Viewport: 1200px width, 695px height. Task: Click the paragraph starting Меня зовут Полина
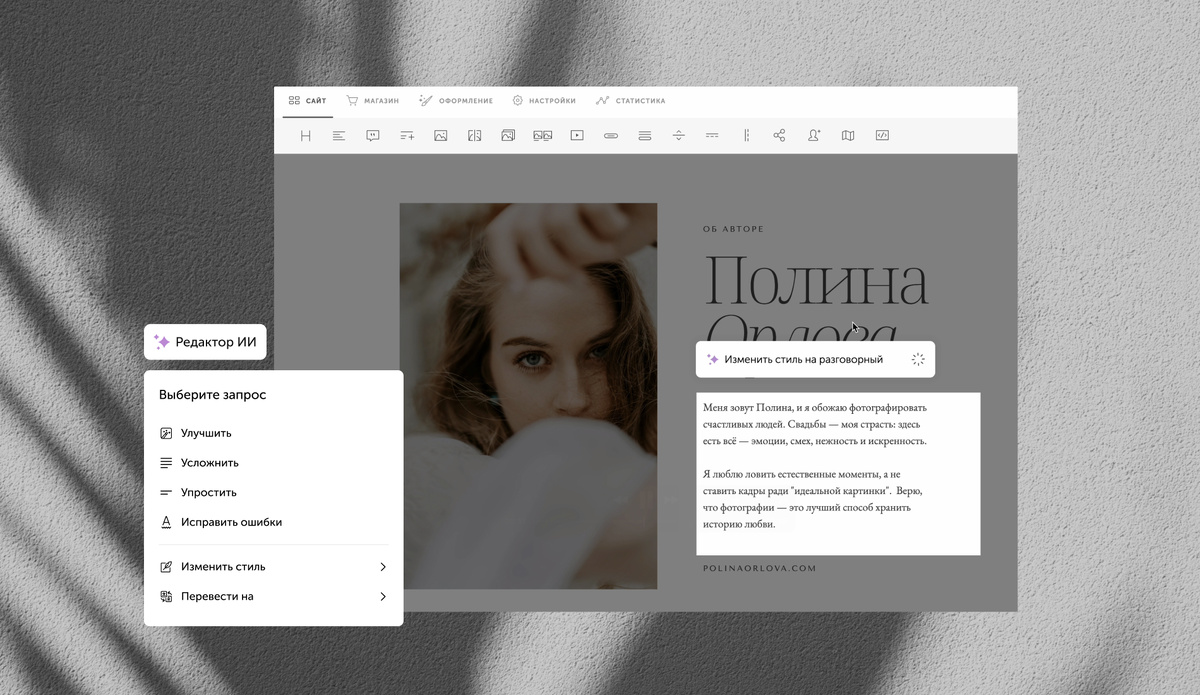(815, 424)
